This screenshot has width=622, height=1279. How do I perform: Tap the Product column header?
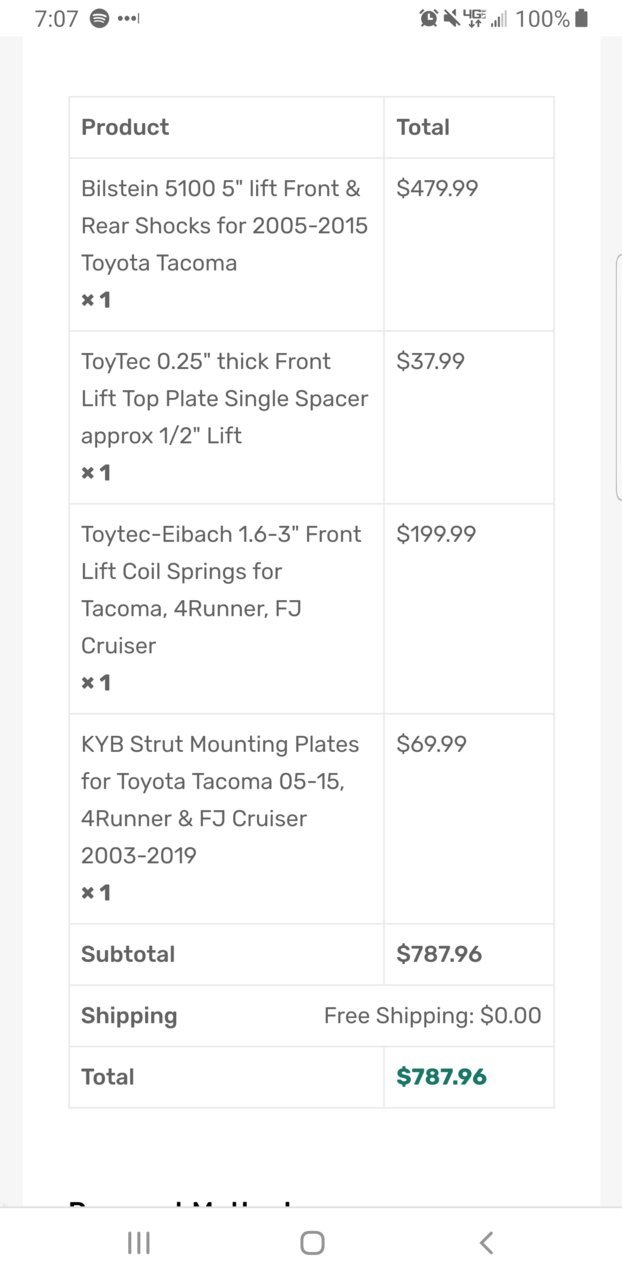[125, 127]
